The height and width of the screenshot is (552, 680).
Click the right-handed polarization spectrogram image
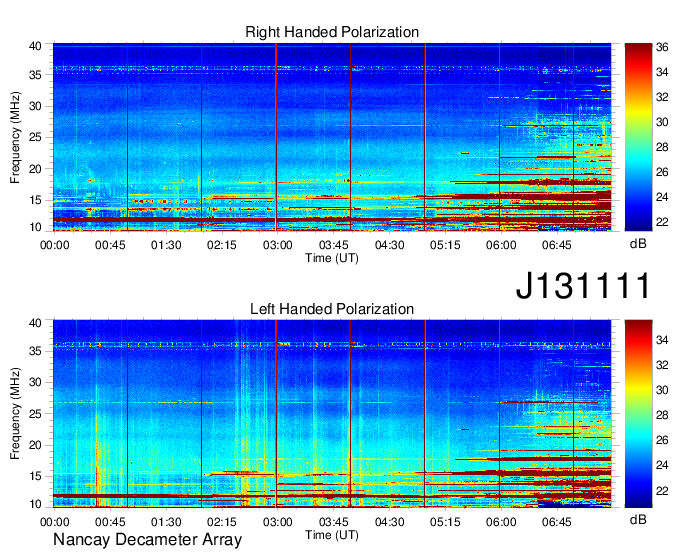coord(332,137)
